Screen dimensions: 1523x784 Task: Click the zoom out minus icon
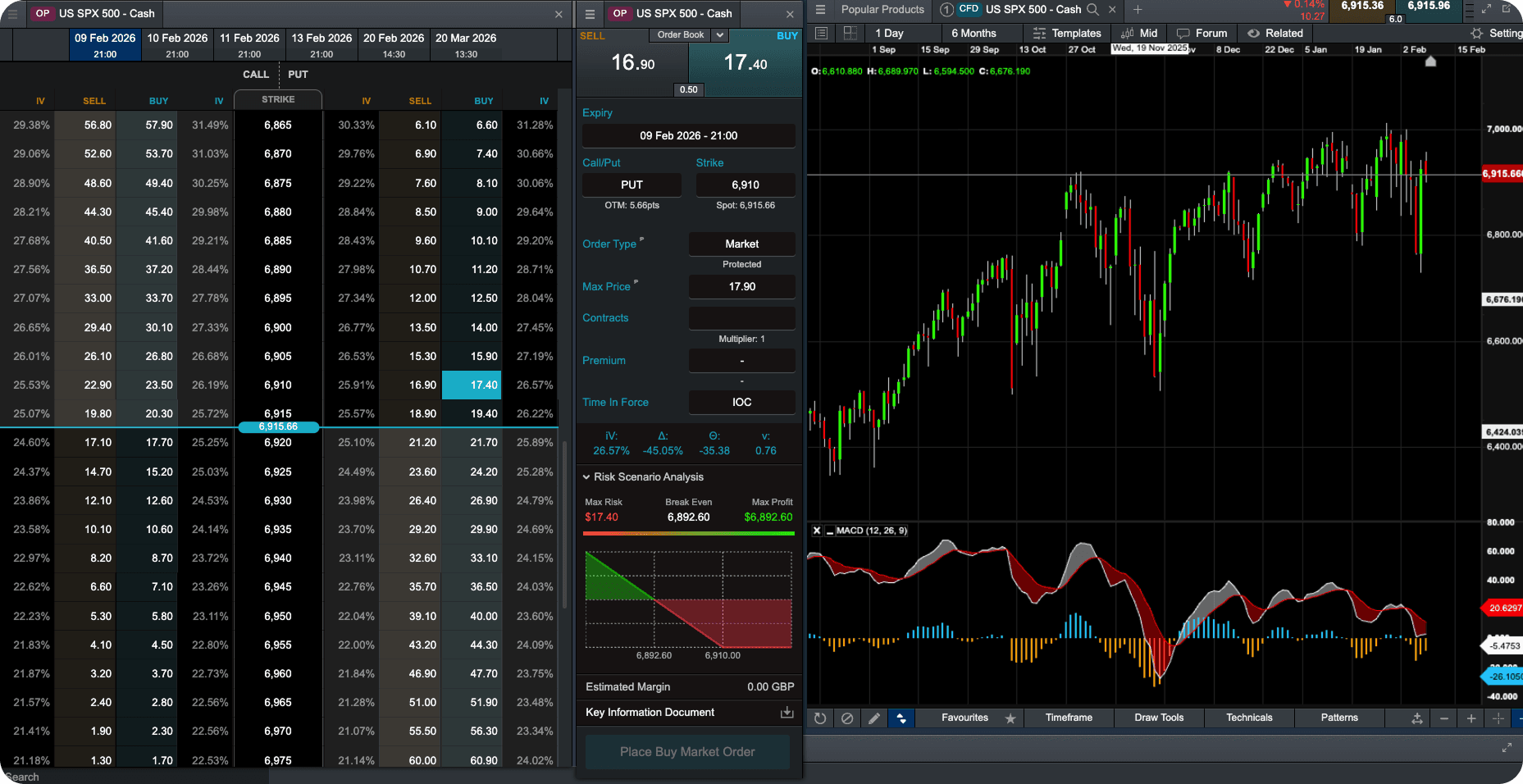tap(1444, 718)
